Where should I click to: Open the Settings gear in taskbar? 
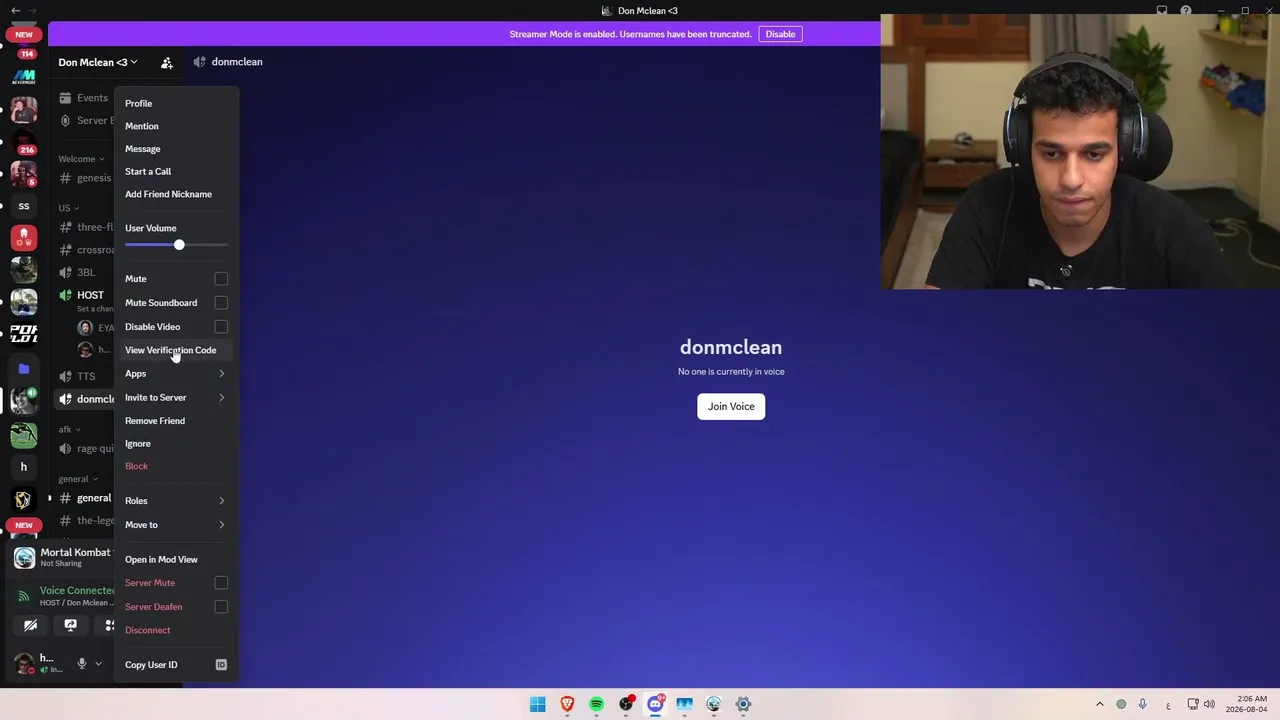[x=743, y=704]
